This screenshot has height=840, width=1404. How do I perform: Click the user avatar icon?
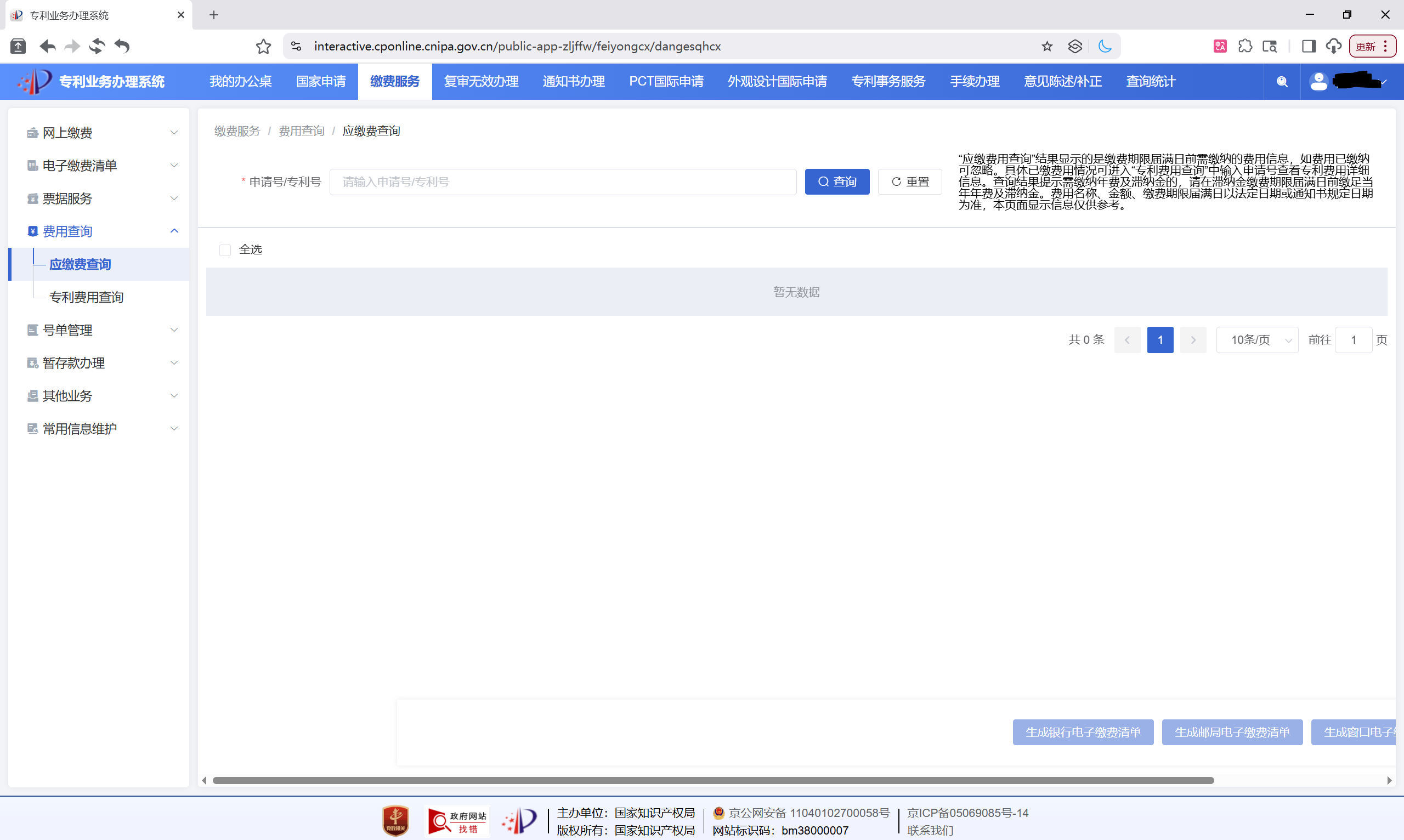pos(1319,82)
